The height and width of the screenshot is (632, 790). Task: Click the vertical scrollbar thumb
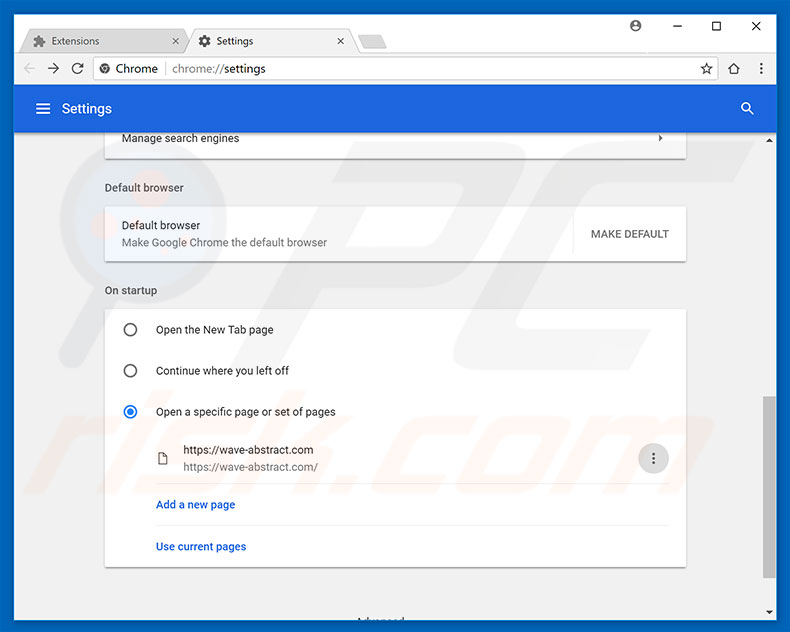(768, 485)
